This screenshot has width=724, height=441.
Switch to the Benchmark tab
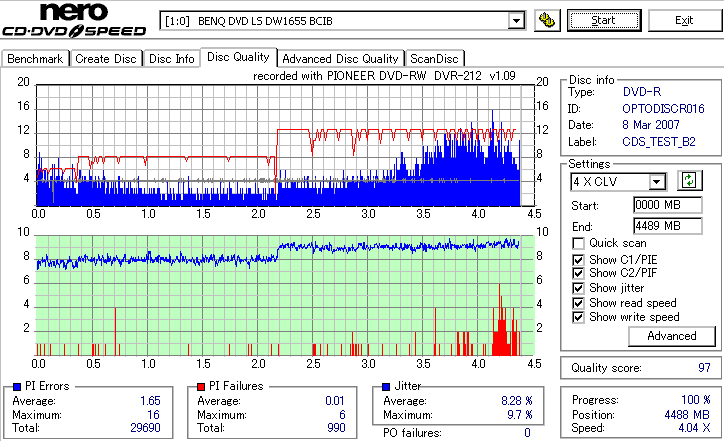coord(35,59)
